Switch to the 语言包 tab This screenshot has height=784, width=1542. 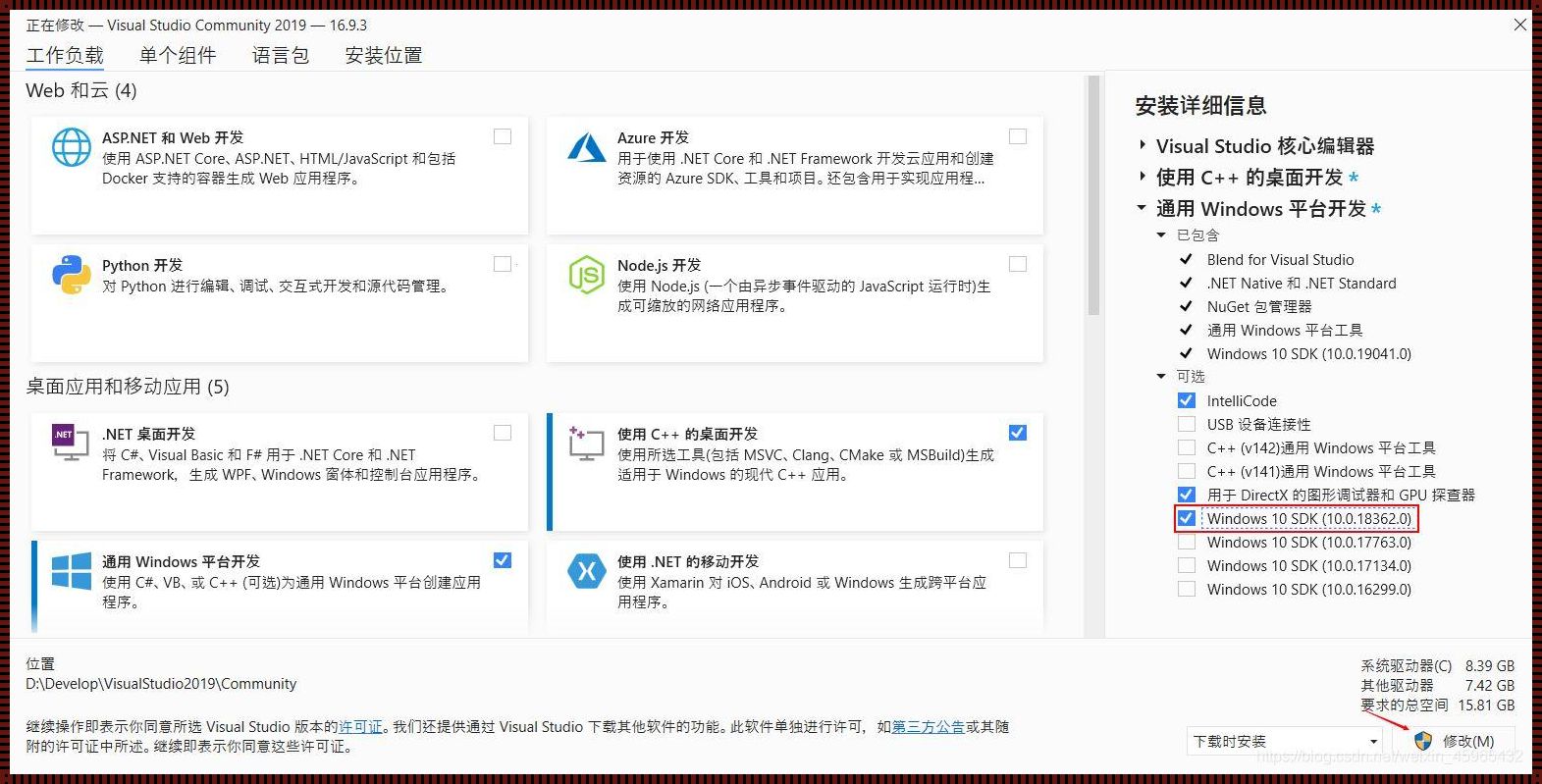[281, 56]
